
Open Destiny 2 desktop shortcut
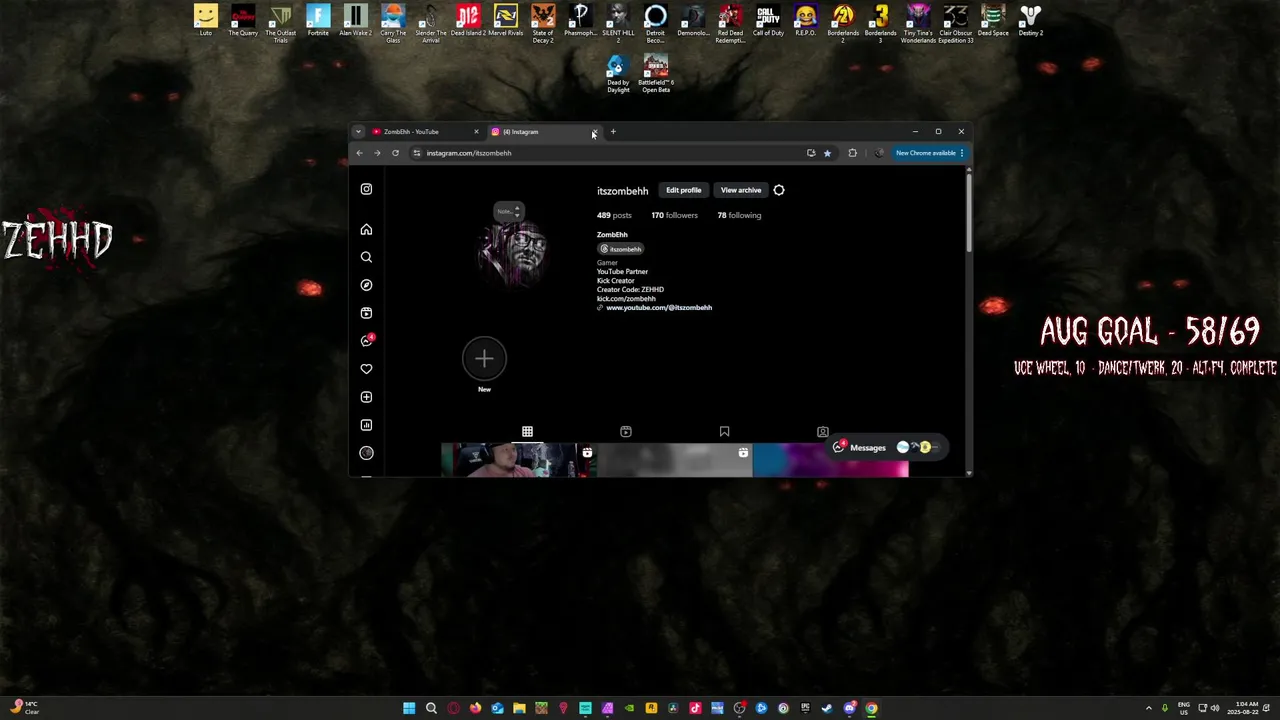1030,21
